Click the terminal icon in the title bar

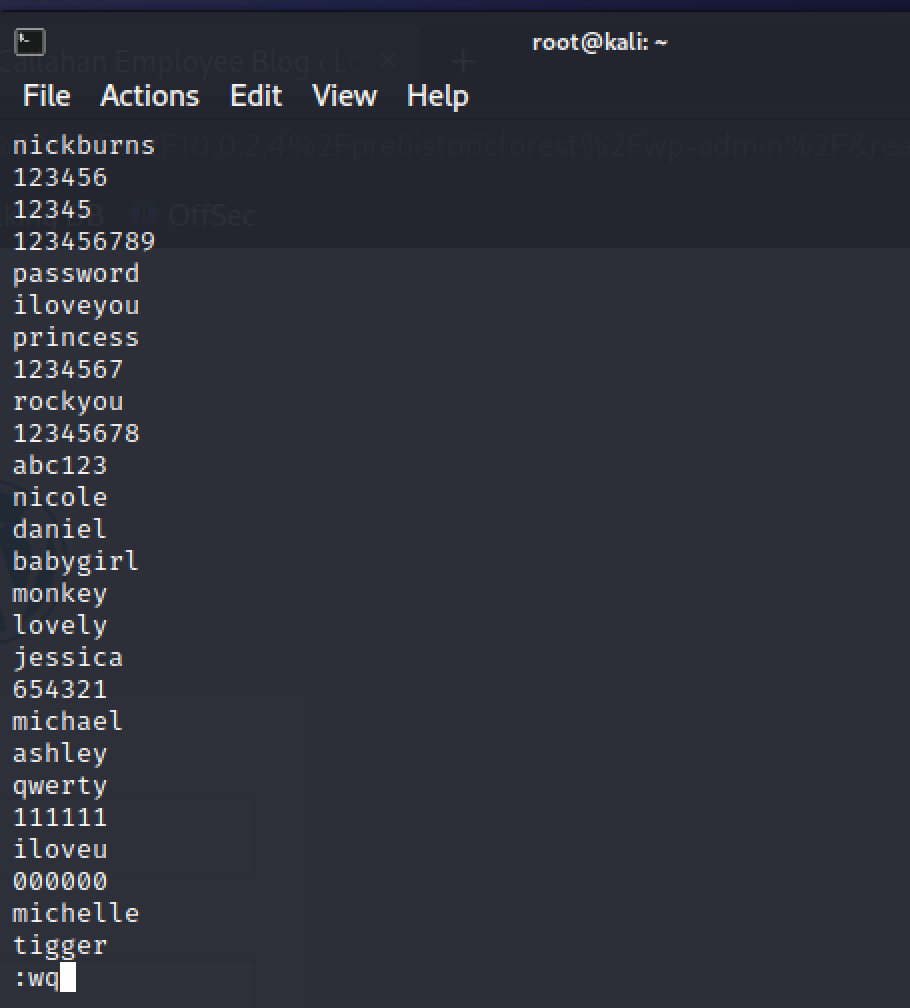[x=30, y=42]
